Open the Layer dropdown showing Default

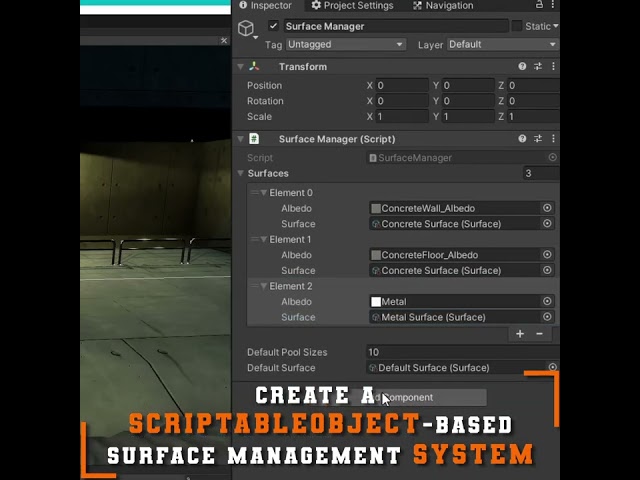coord(503,44)
